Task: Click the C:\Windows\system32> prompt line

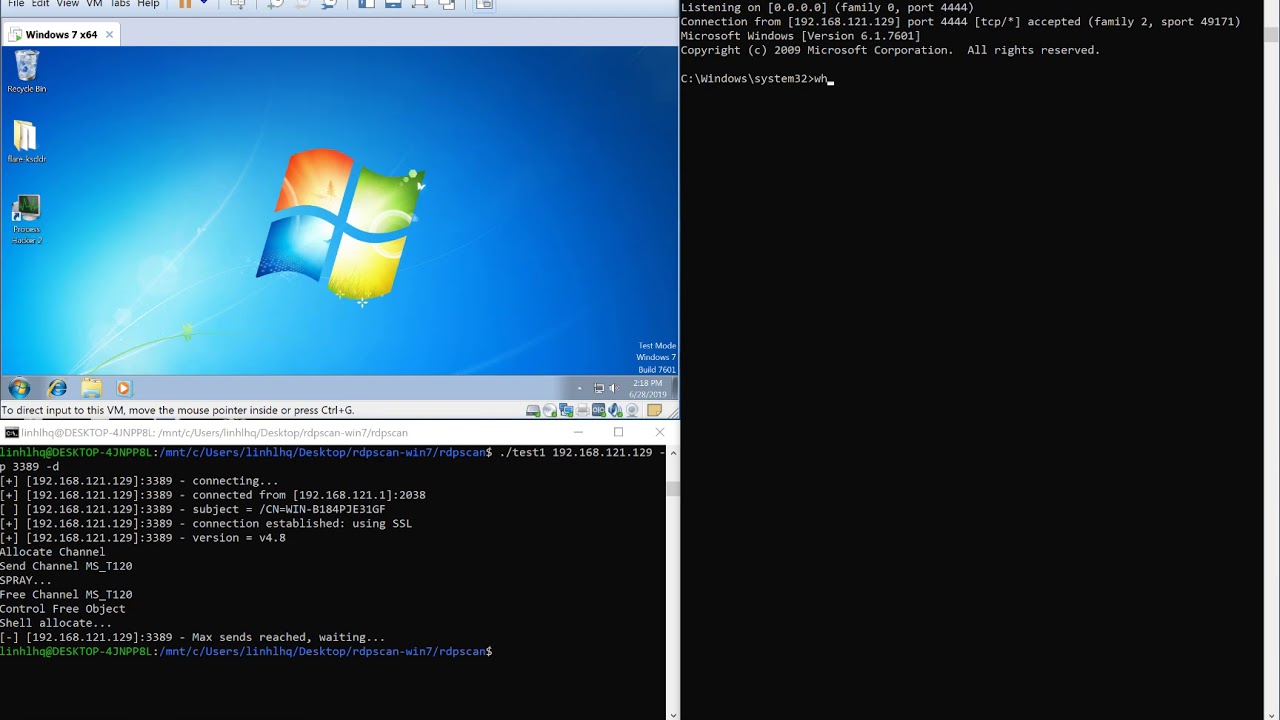Action: (756, 79)
